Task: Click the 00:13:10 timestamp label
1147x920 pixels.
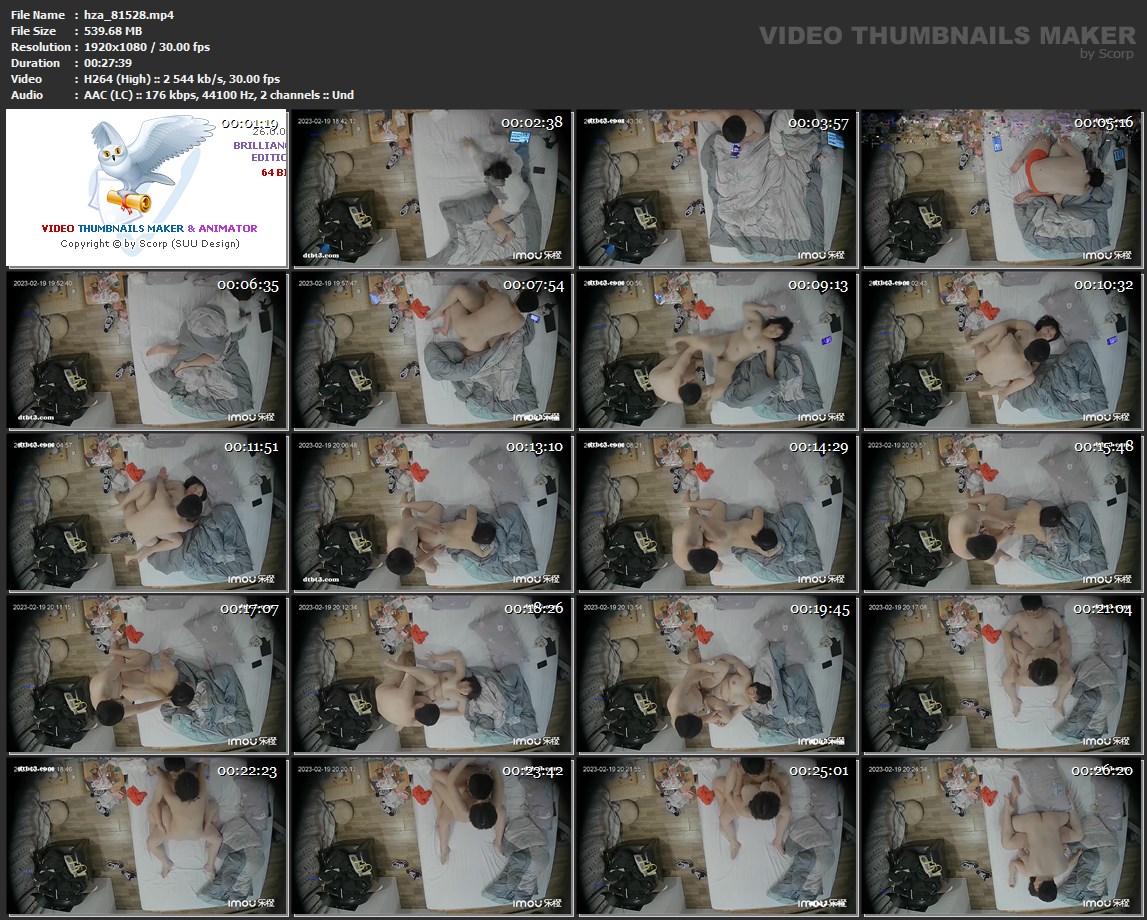Action: (533, 447)
